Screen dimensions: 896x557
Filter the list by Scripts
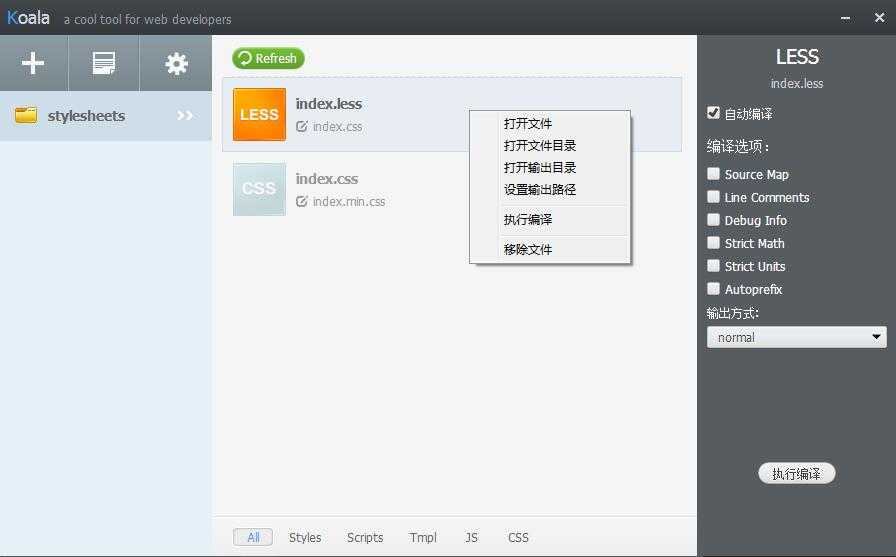[x=365, y=538]
